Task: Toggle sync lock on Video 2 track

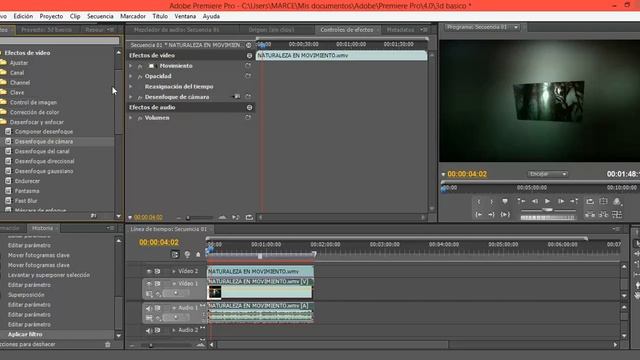Action: 157,271
